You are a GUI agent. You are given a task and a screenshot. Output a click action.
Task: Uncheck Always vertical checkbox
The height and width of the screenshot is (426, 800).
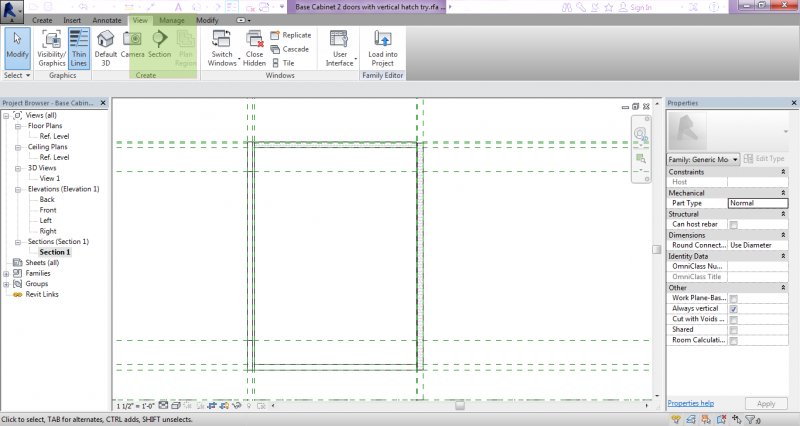coord(733,309)
